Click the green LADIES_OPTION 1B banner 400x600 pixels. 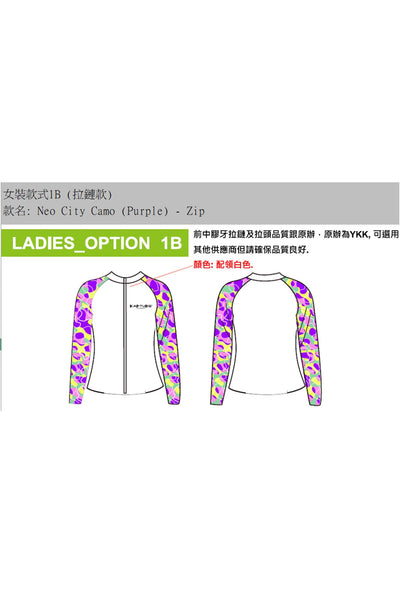pos(95,243)
